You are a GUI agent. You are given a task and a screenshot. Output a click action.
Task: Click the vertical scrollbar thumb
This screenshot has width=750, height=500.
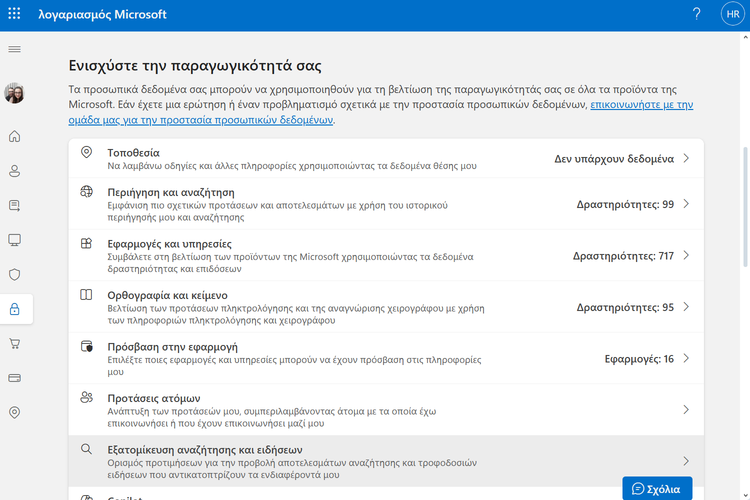745,207
